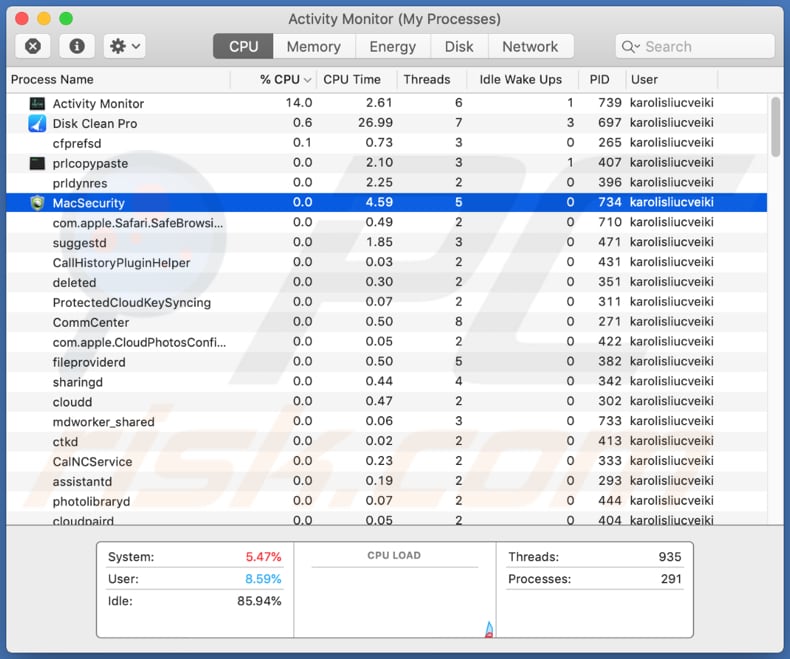790x659 pixels.
Task: Select the sharingd process row
Action: [387, 382]
